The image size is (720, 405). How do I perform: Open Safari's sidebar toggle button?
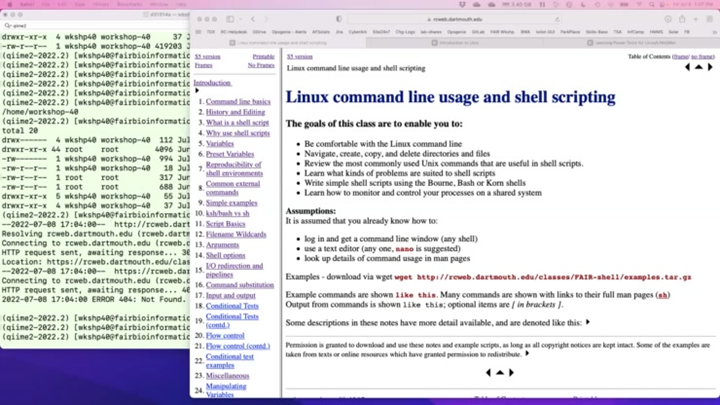230,19
